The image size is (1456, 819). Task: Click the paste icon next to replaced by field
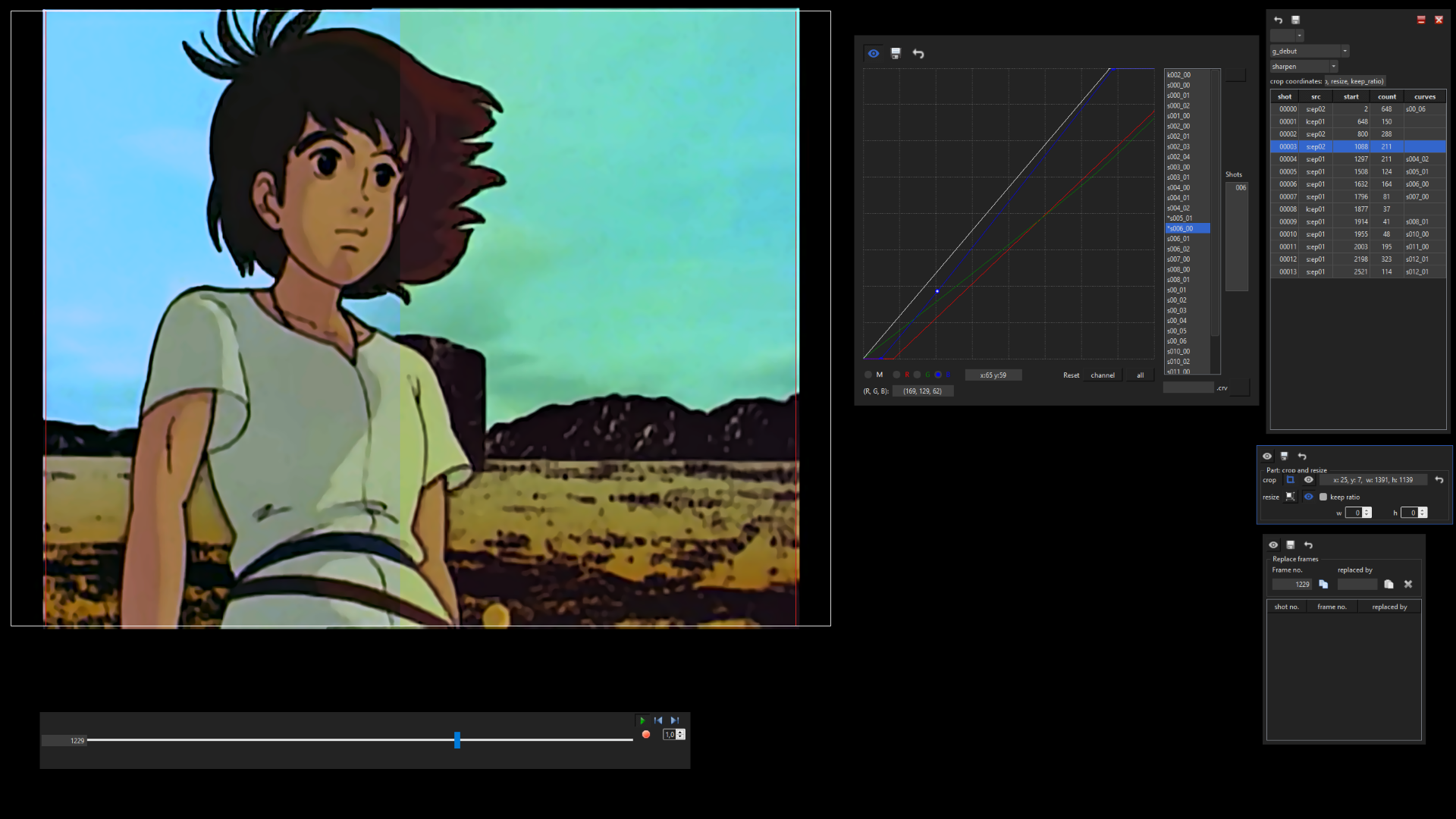[x=1389, y=585]
